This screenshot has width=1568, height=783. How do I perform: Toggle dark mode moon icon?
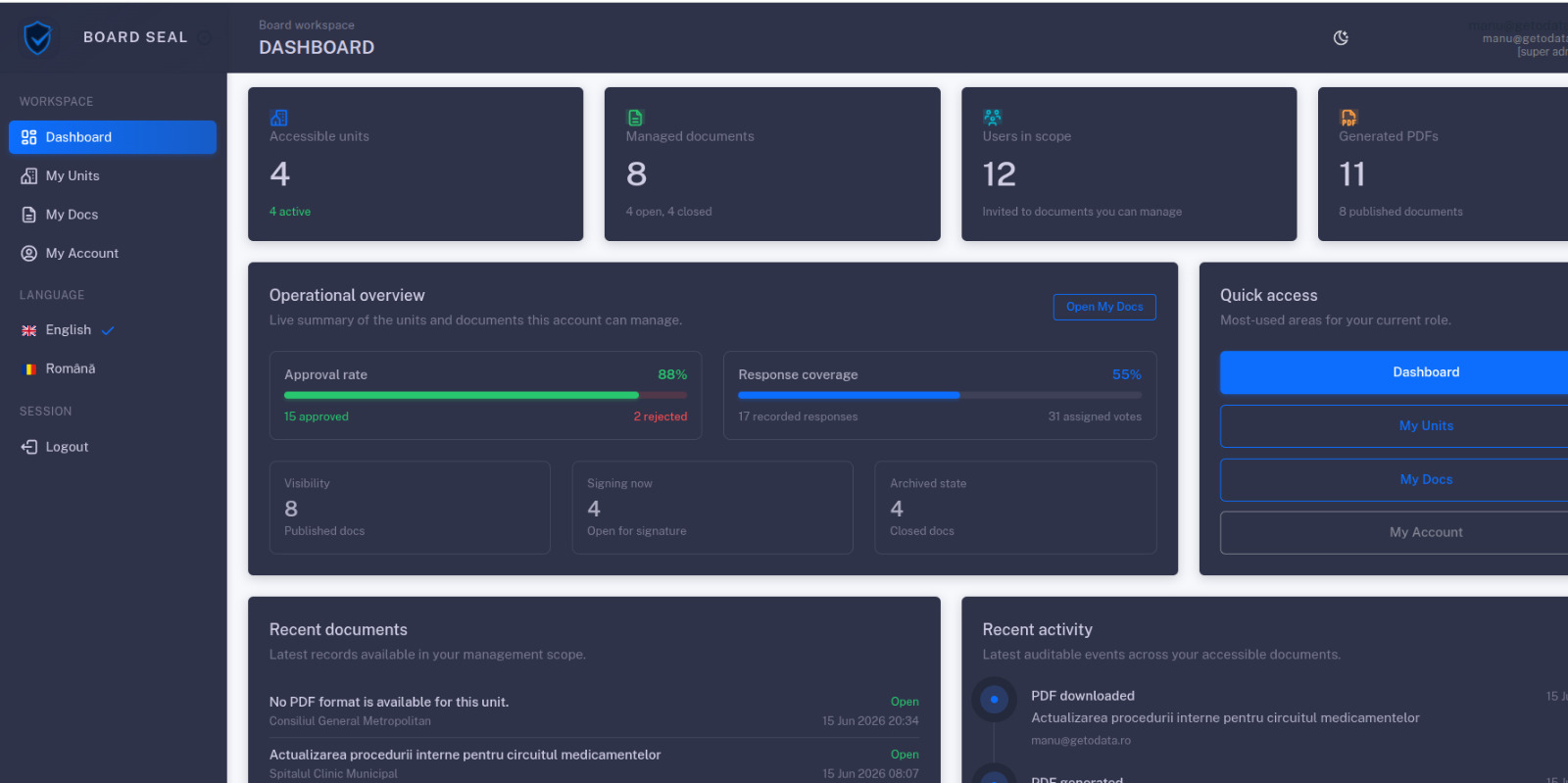[1341, 37]
